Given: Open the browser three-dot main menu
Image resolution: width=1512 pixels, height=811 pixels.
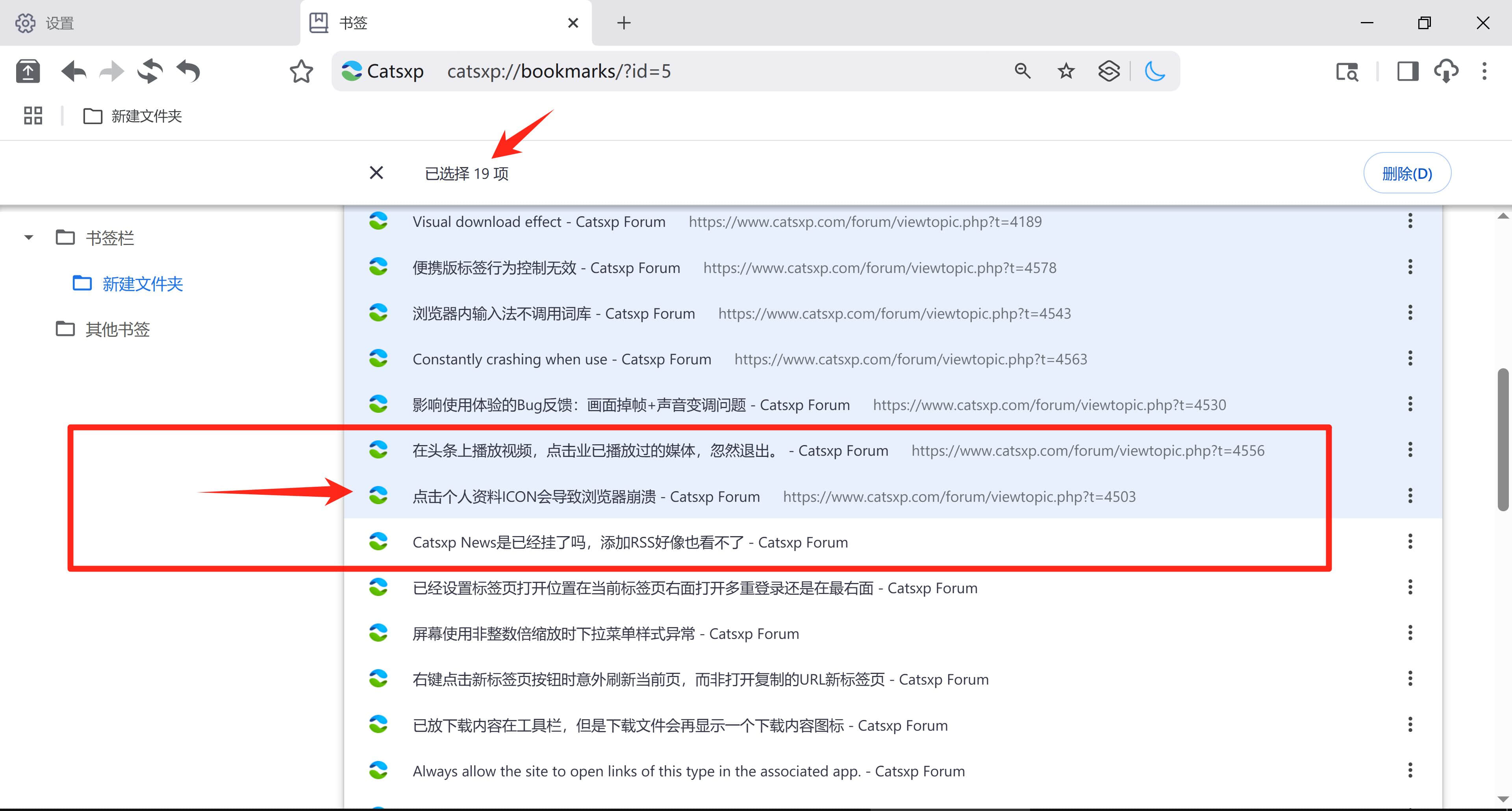Looking at the screenshot, I should click(1484, 72).
